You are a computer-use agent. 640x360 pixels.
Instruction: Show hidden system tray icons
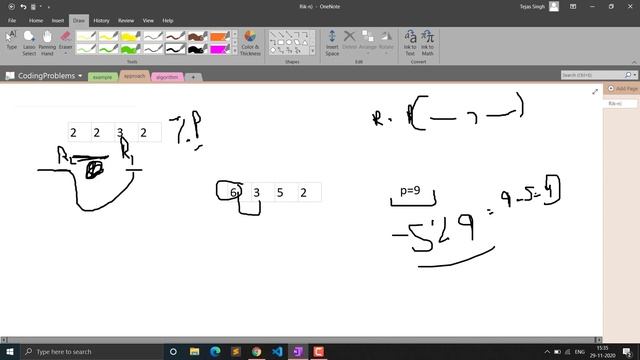(x=547, y=351)
